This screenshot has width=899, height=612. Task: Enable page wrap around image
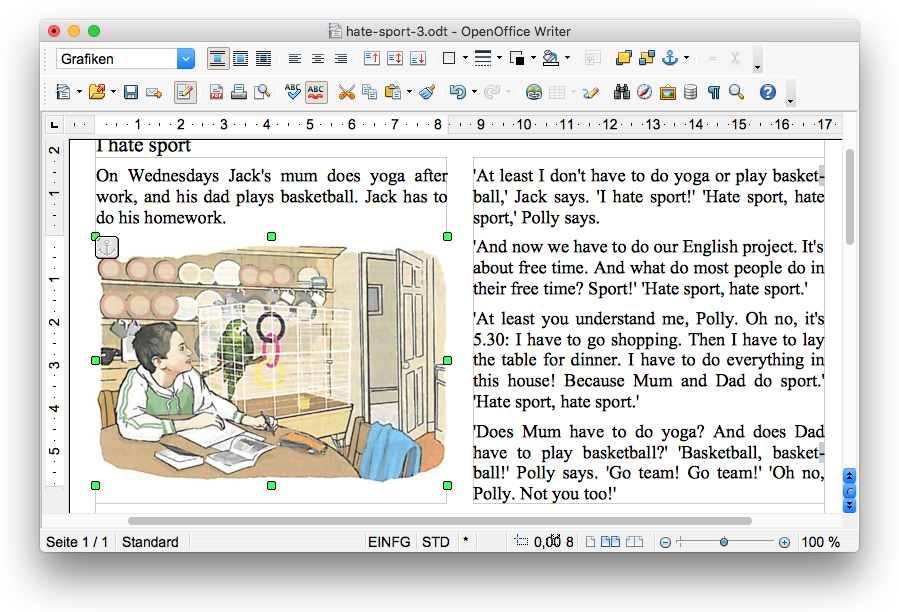point(240,59)
